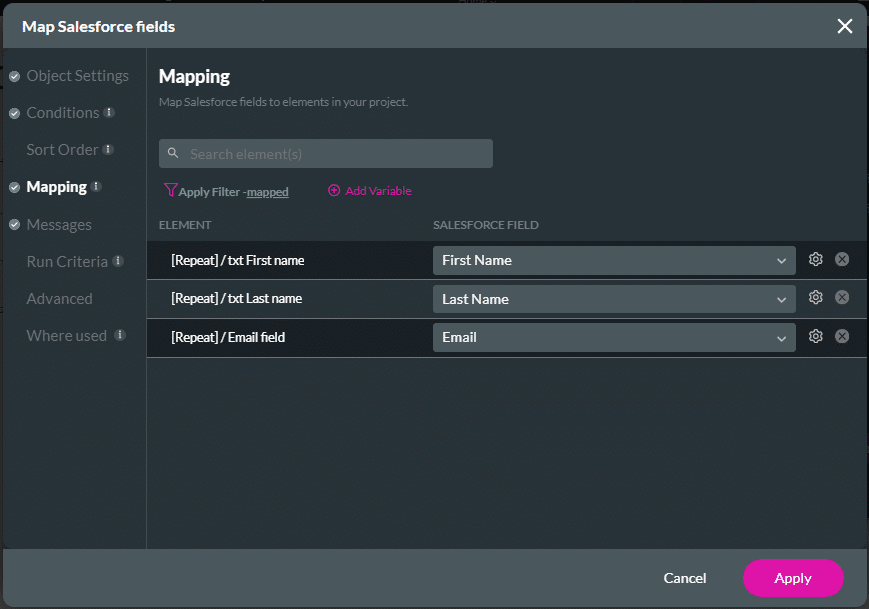The width and height of the screenshot is (869, 609).
Task: Select the Advanced section
Action: click(59, 299)
